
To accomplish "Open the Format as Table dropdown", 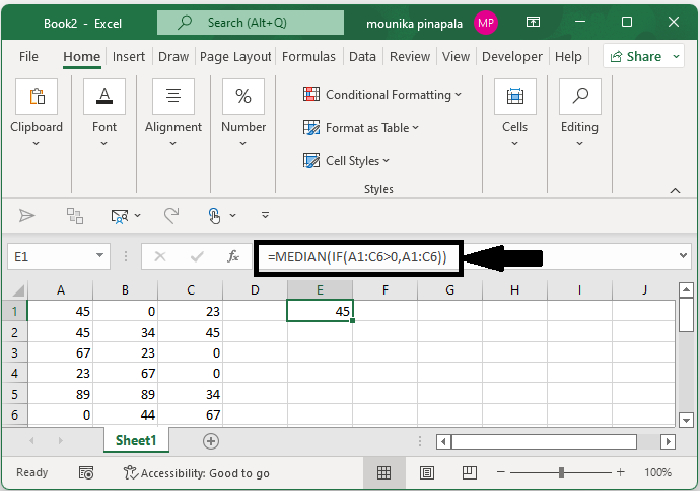I will tap(361, 128).
